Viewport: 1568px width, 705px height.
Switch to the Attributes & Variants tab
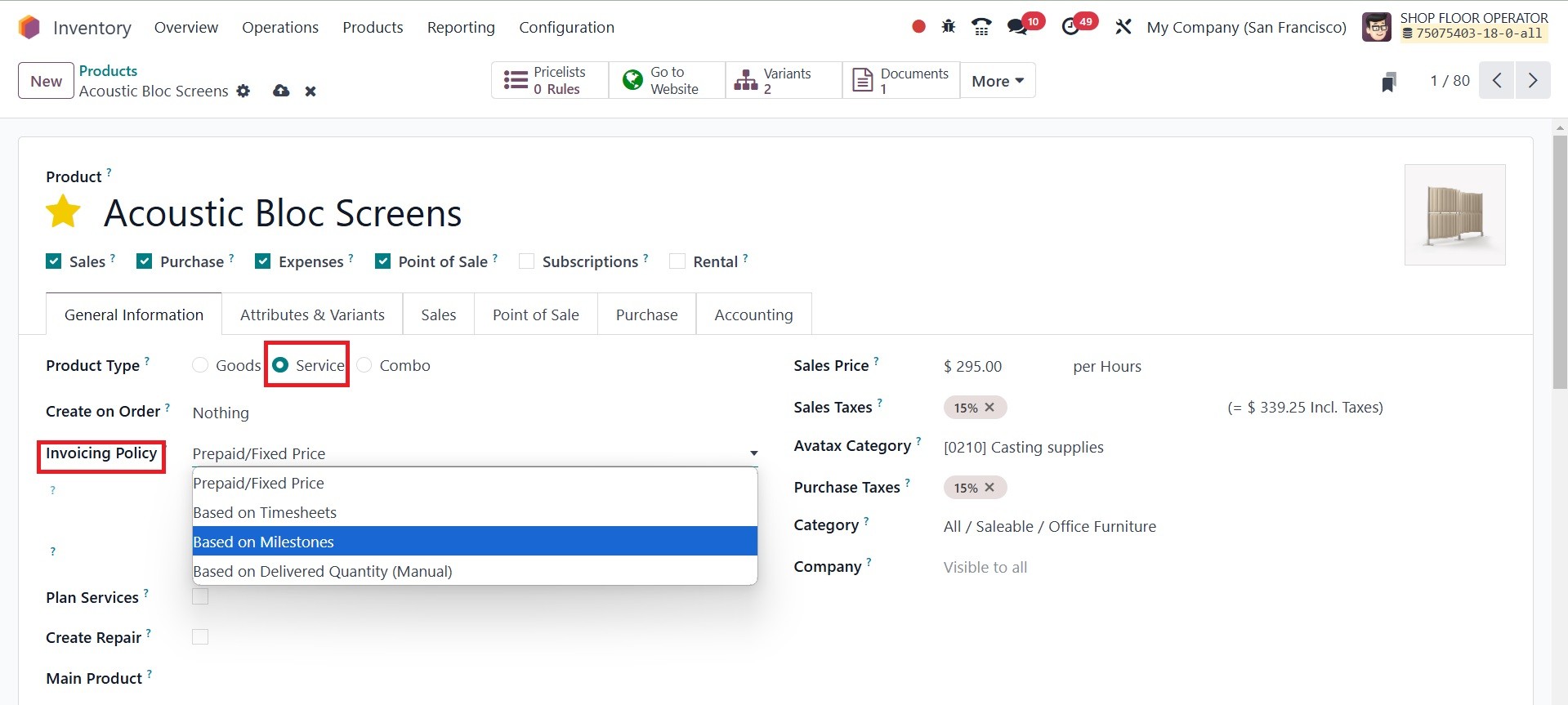(312, 315)
